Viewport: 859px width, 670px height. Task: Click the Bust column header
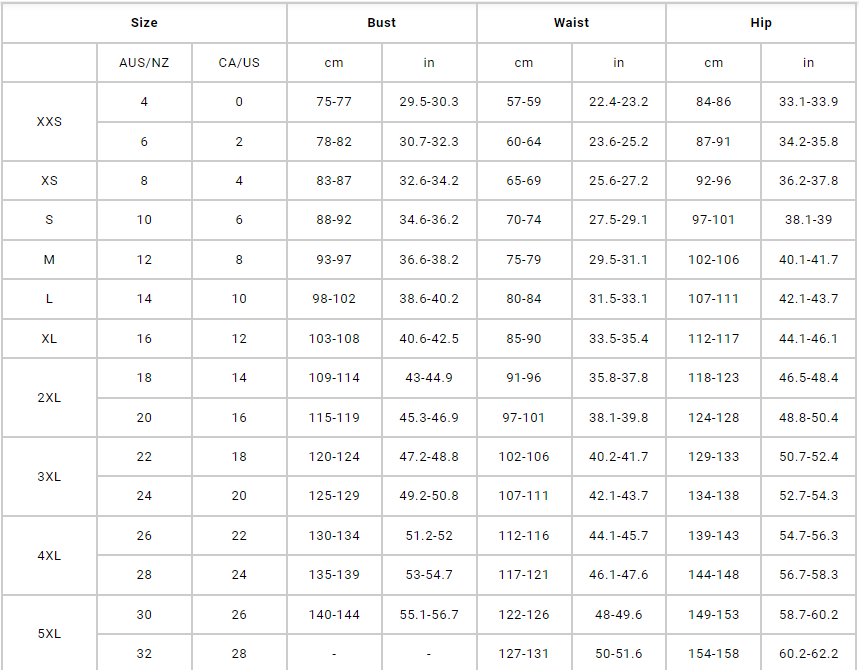[381, 23]
